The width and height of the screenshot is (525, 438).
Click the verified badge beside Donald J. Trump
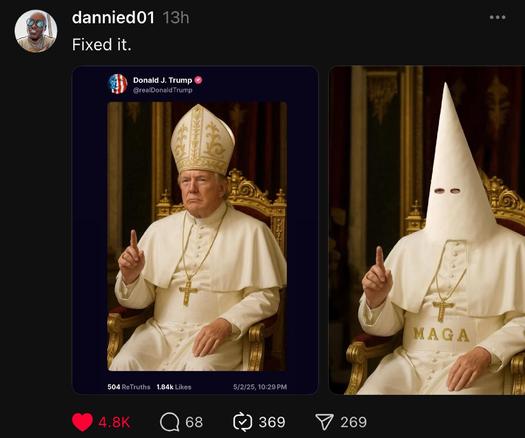[x=199, y=80]
